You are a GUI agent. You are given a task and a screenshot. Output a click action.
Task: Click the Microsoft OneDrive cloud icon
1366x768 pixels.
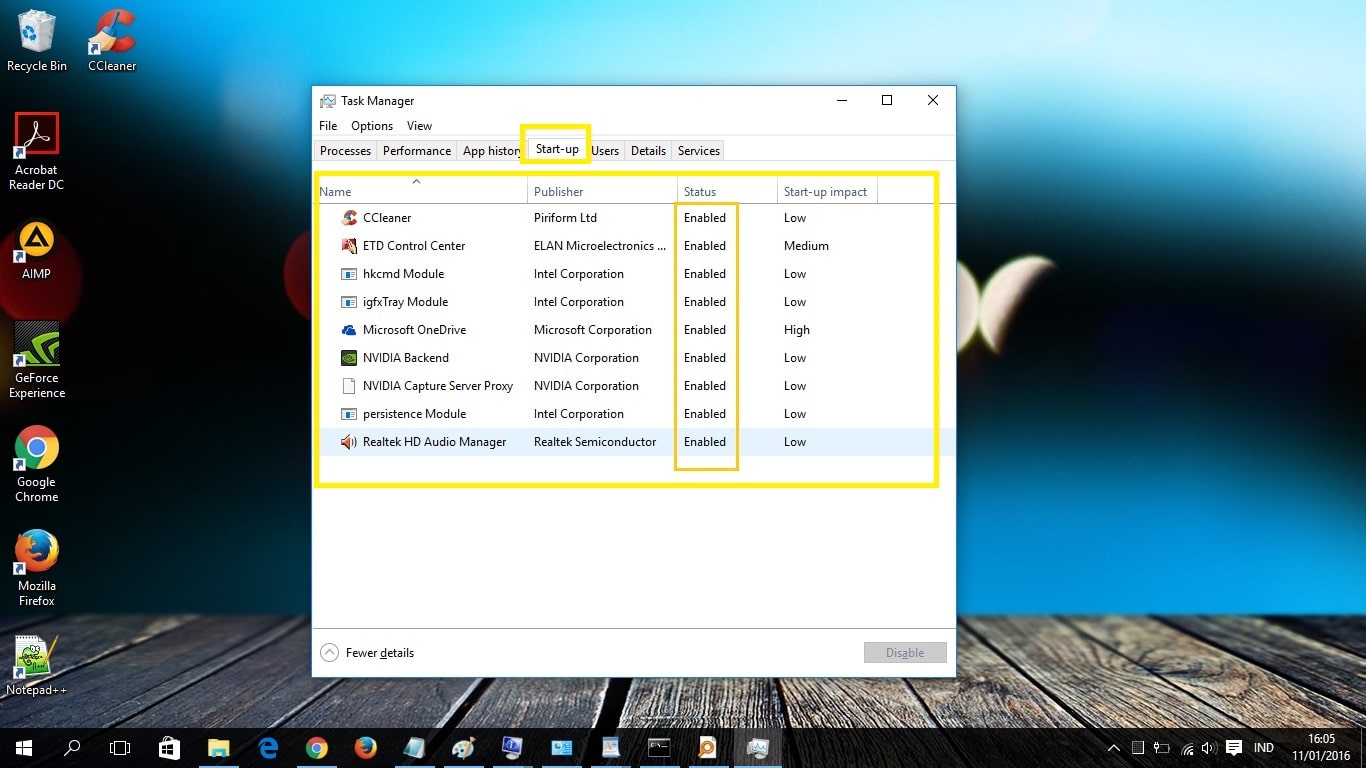350,330
